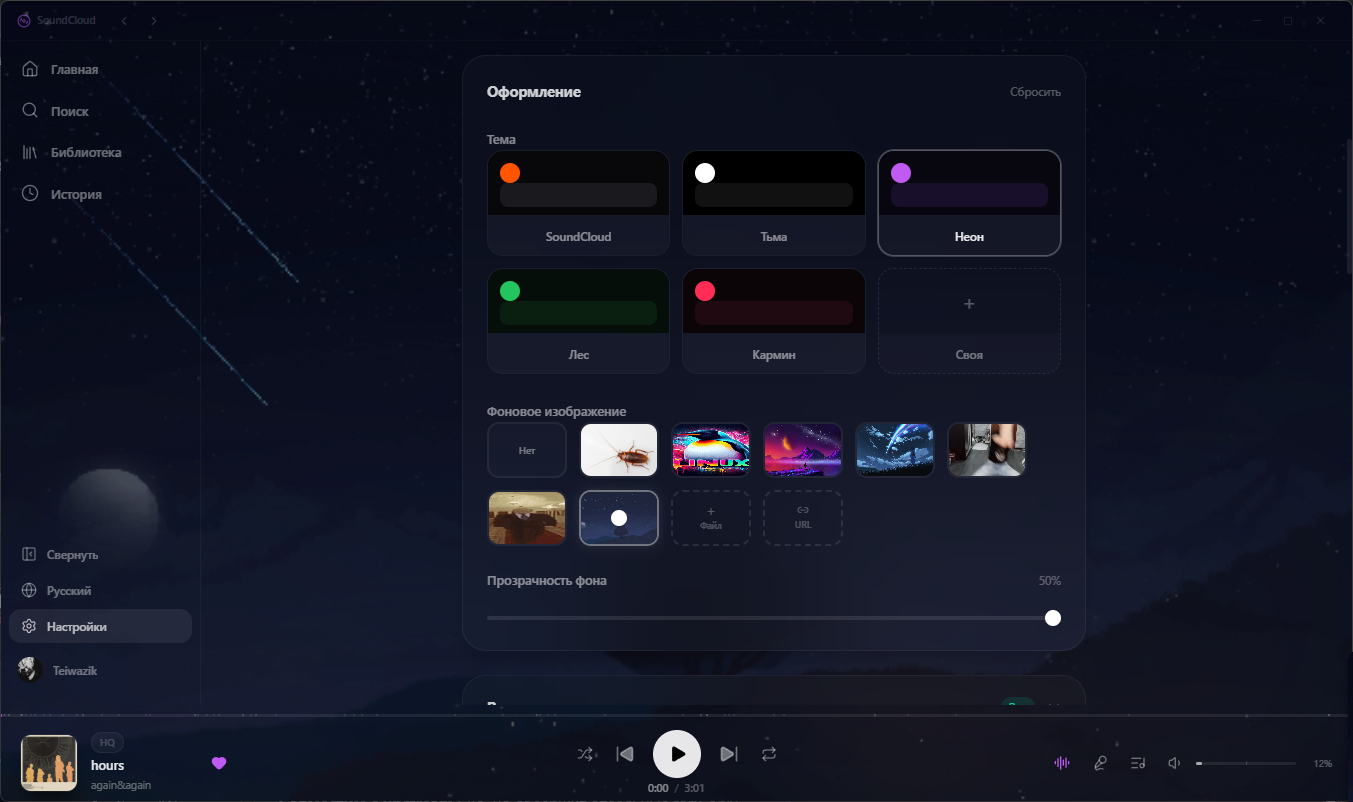This screenshot has width=1353, height=802.
Task: Add background via URL
Action: point(803,518)
